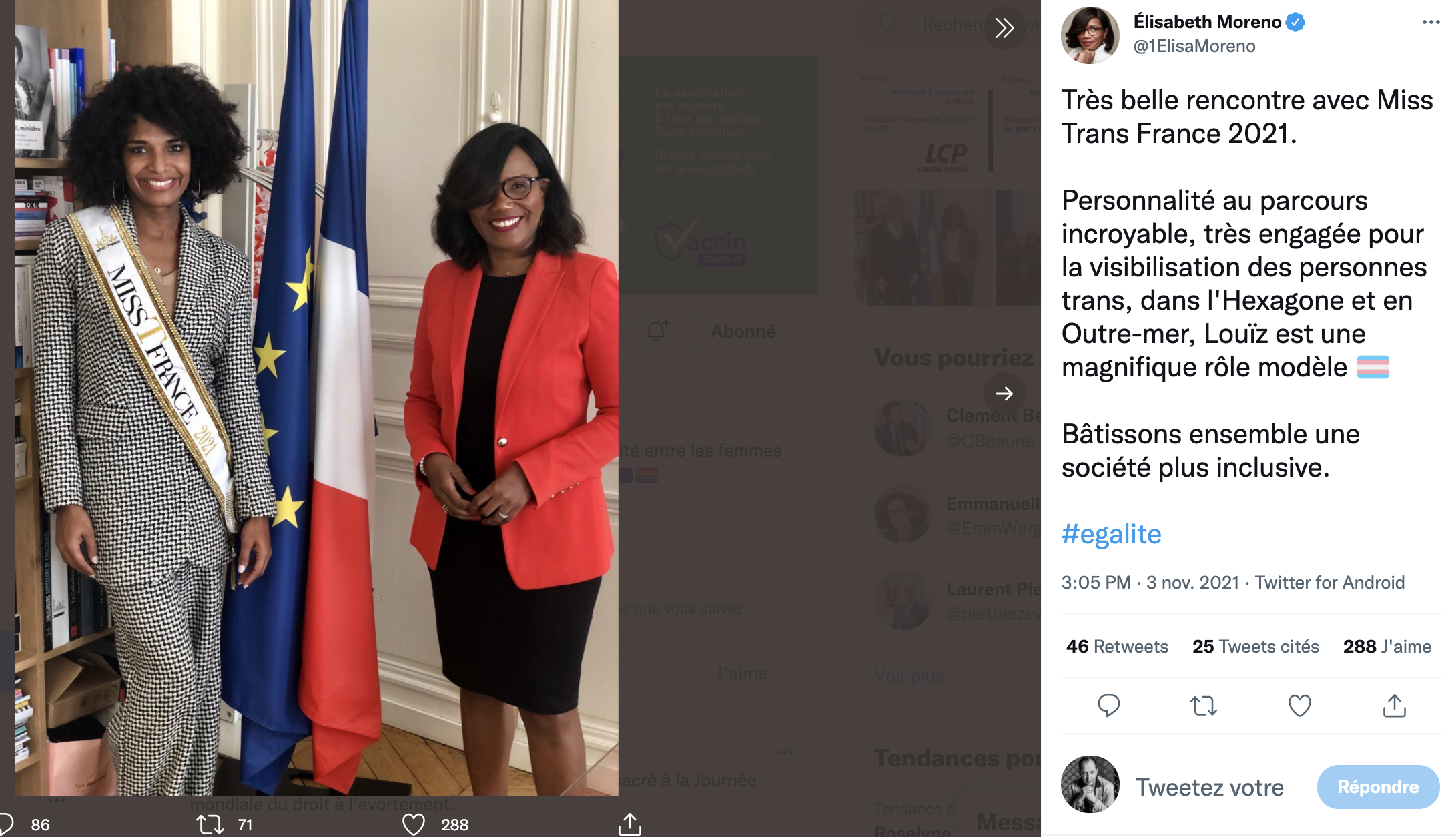Screen dimensions: 1456x837
Task: Like the tweet via heart in detail panel
Action: [x=1299, y=706]
